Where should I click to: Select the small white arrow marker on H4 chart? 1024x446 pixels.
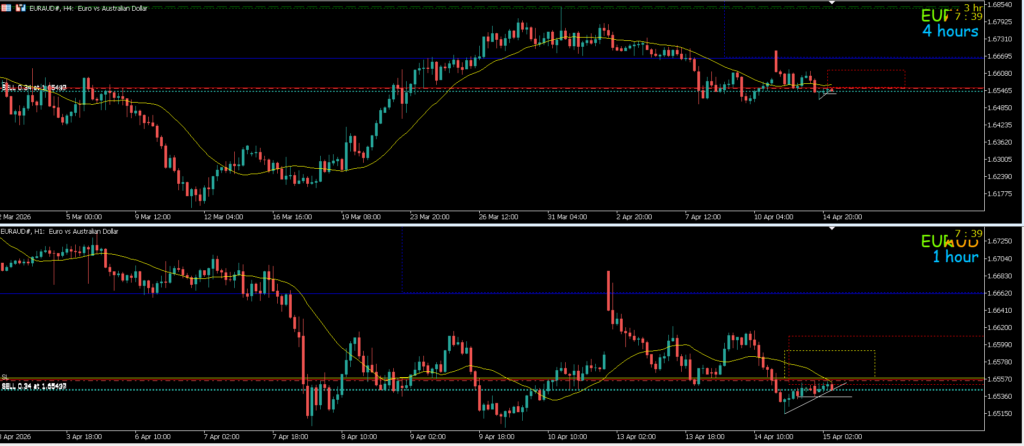(x=826, y=94)
